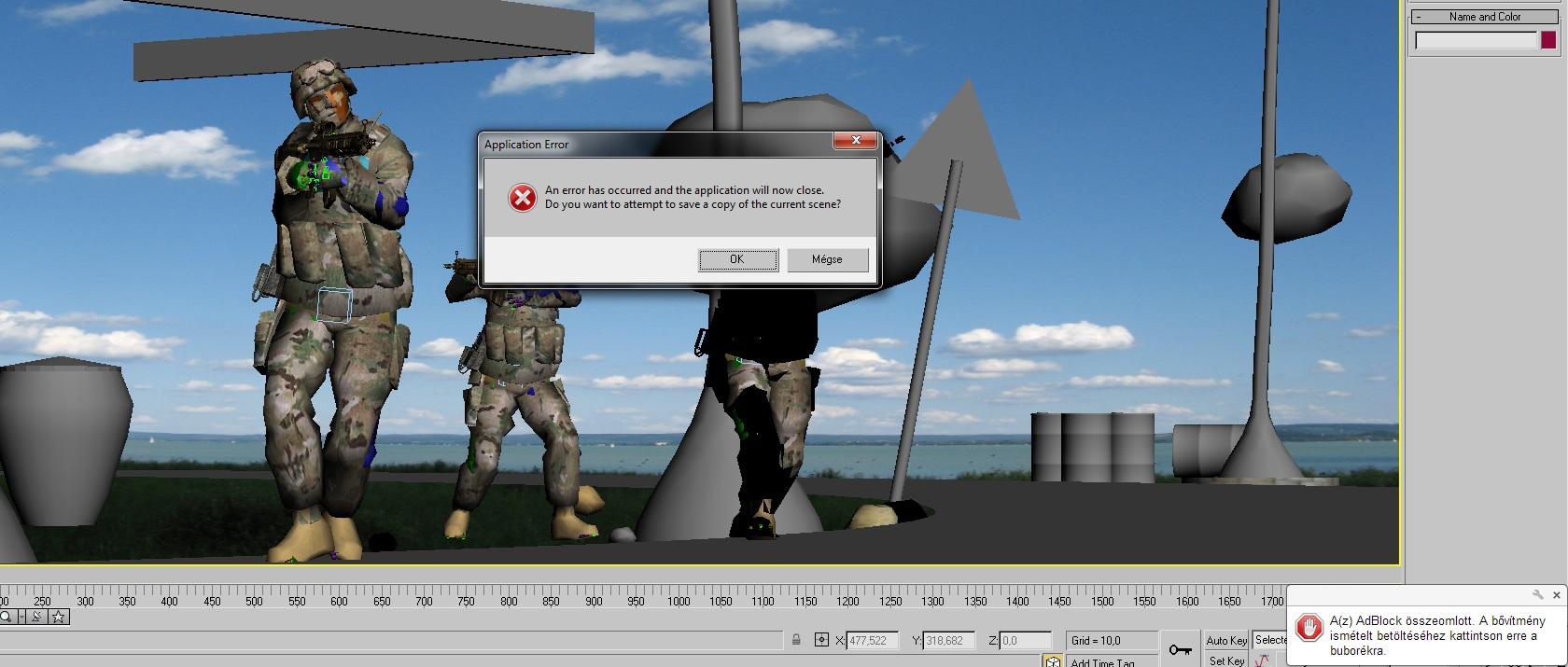
Task: Toggle the selection lock icon
Action: tap(796, 640)
